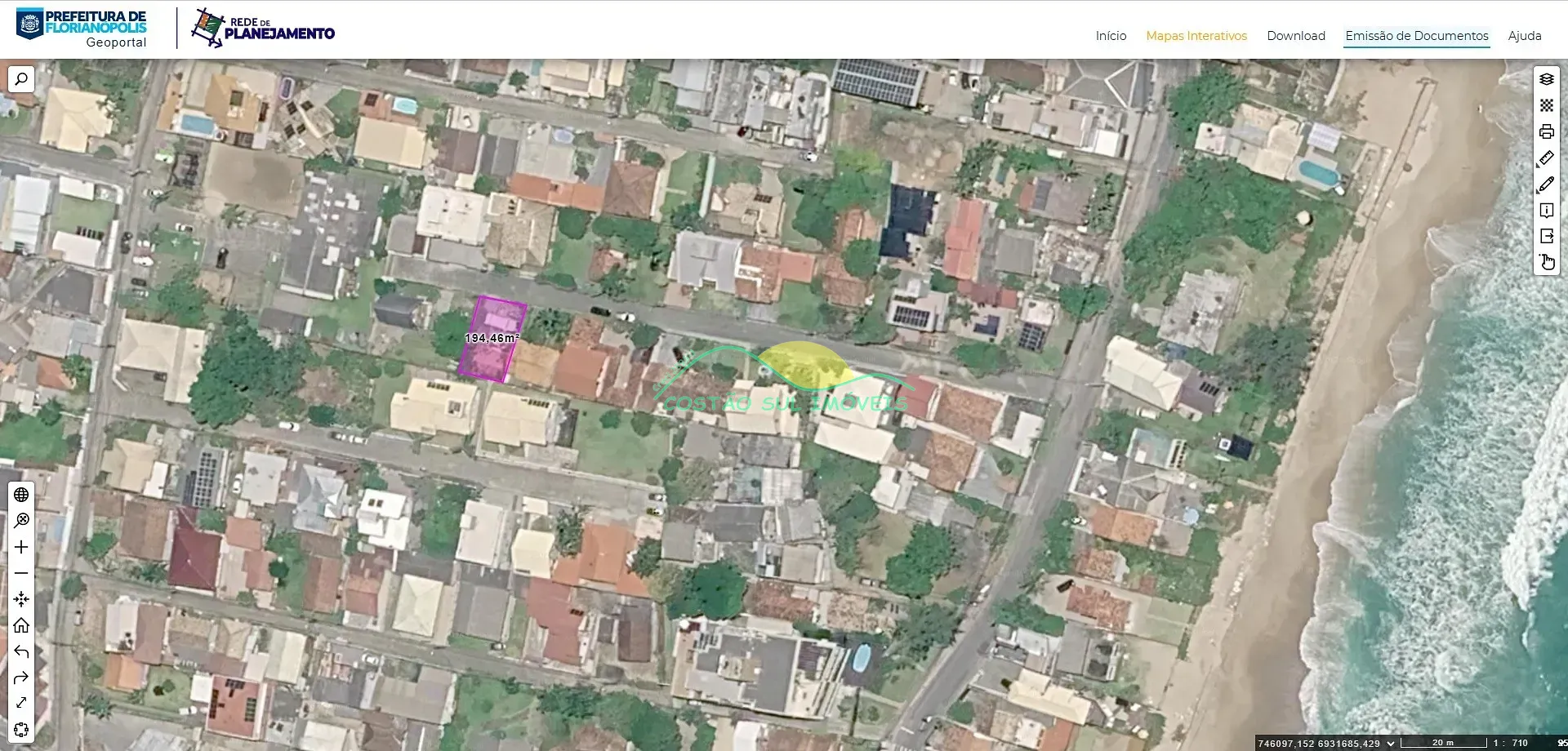Zoom out with the minus icon
This screenshot has height=751, width=1568.
click(21, 573)
